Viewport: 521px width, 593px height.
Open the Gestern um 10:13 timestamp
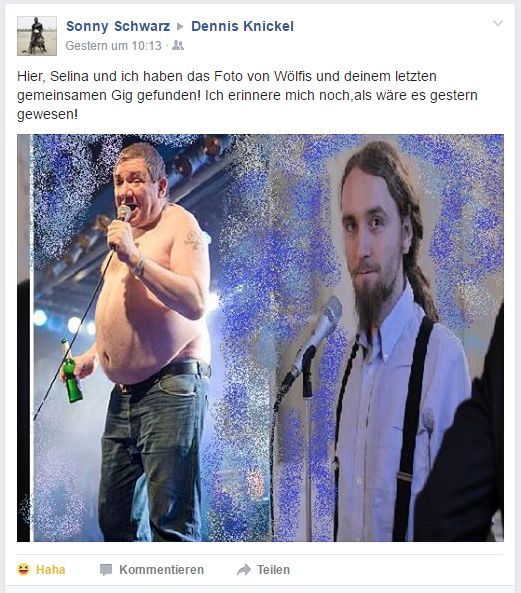(x=113, y=46)
